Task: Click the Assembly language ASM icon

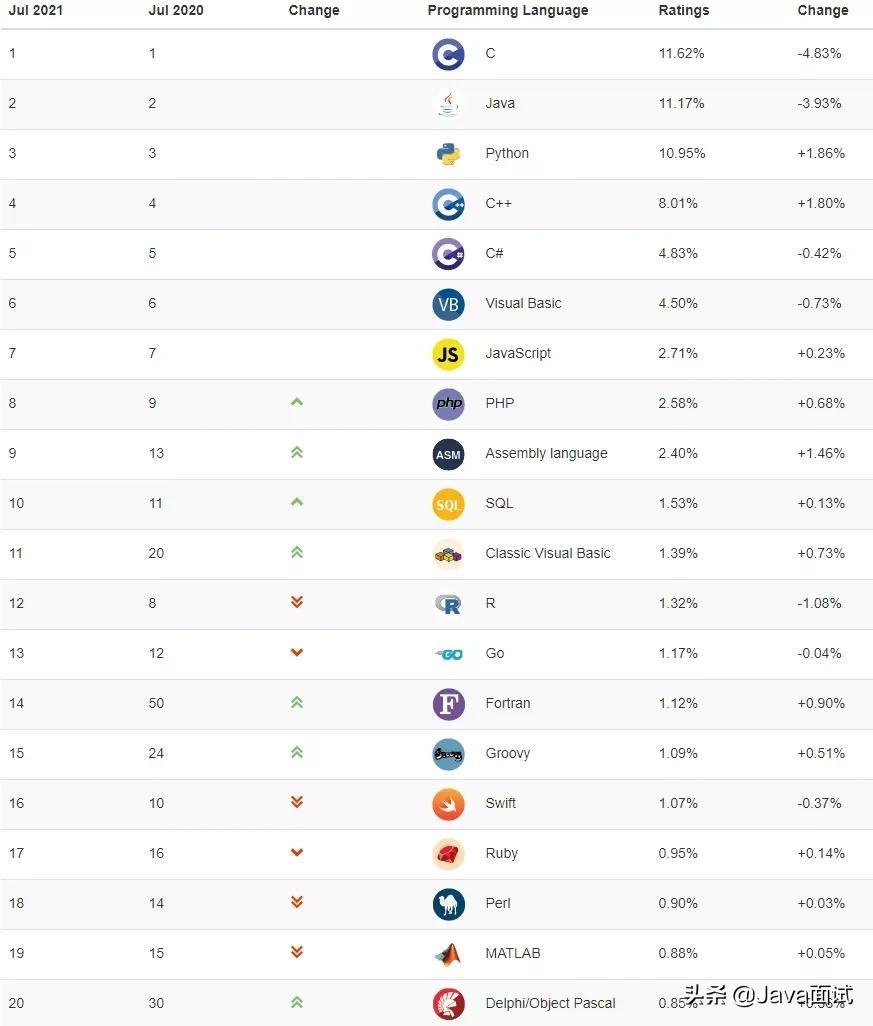Action: [x=448, y=454]
